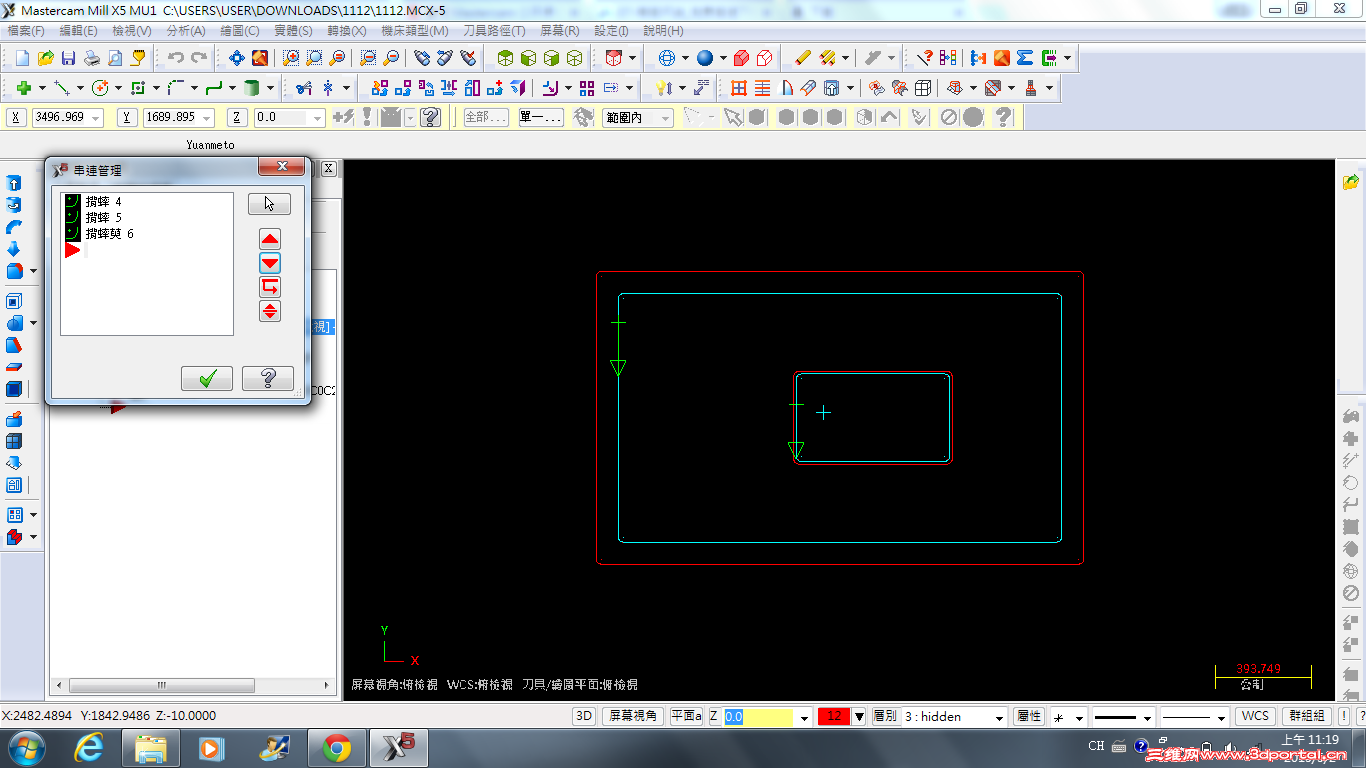Select the Create circle tool

pyautogui.click(x=100, y=88)
